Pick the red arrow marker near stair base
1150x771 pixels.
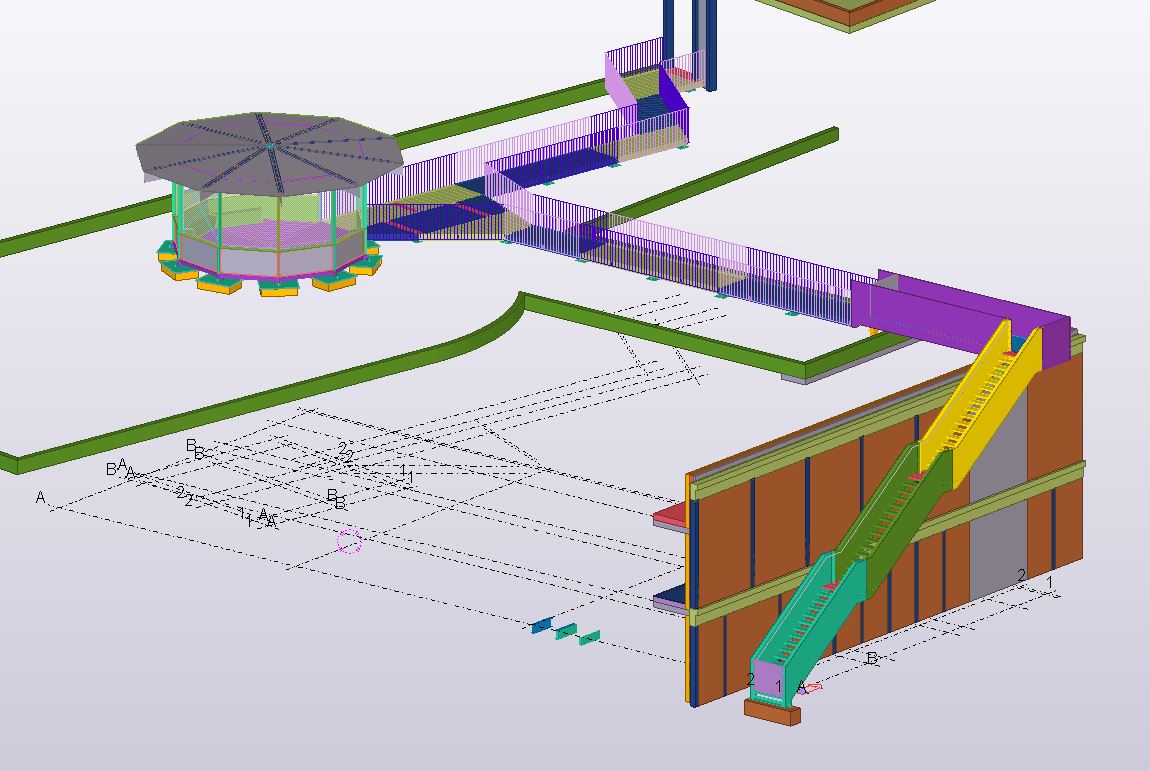click(813, 687)
